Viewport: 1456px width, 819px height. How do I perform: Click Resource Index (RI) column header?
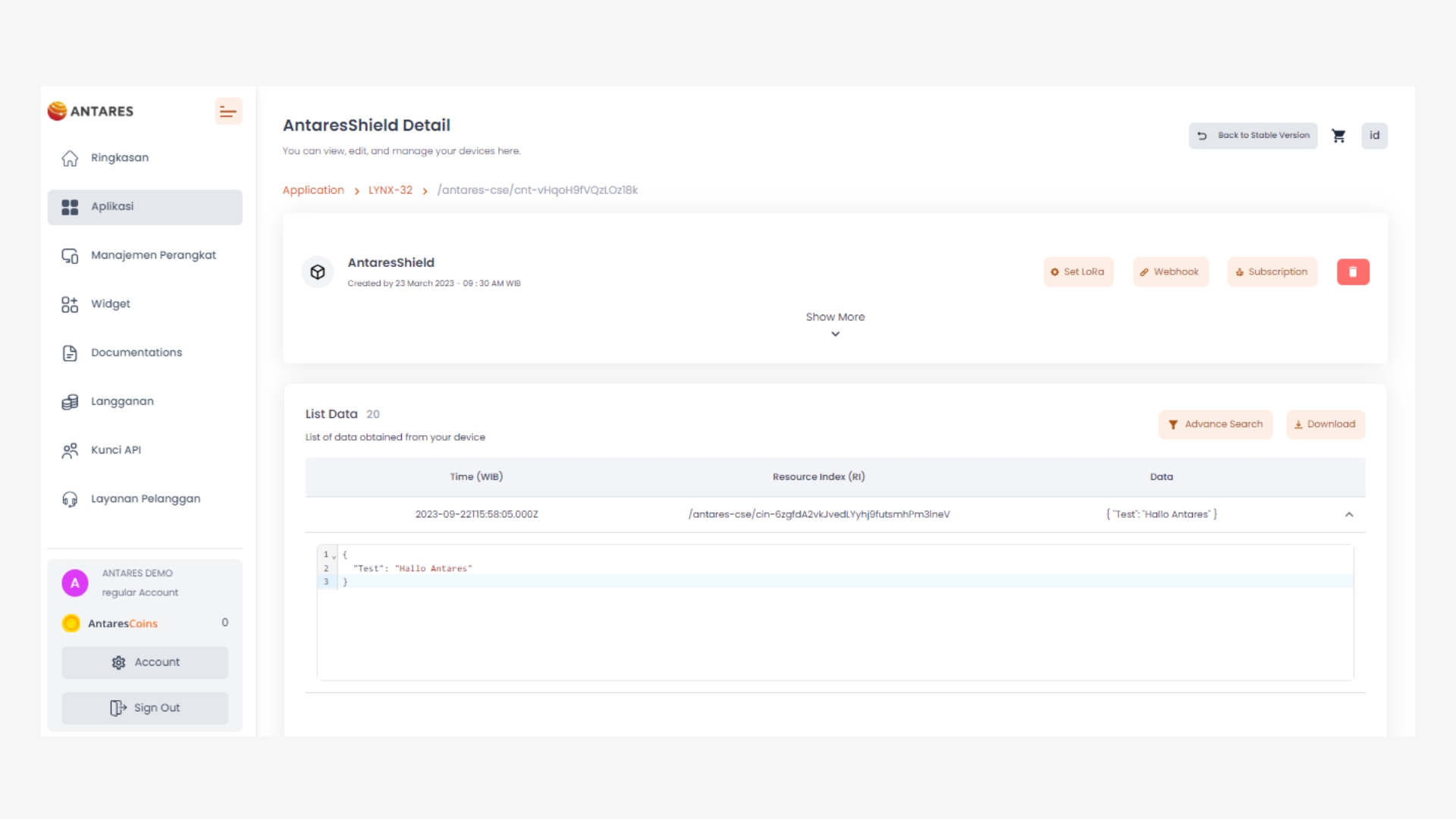pyautogui.click(x=819, y=477)
